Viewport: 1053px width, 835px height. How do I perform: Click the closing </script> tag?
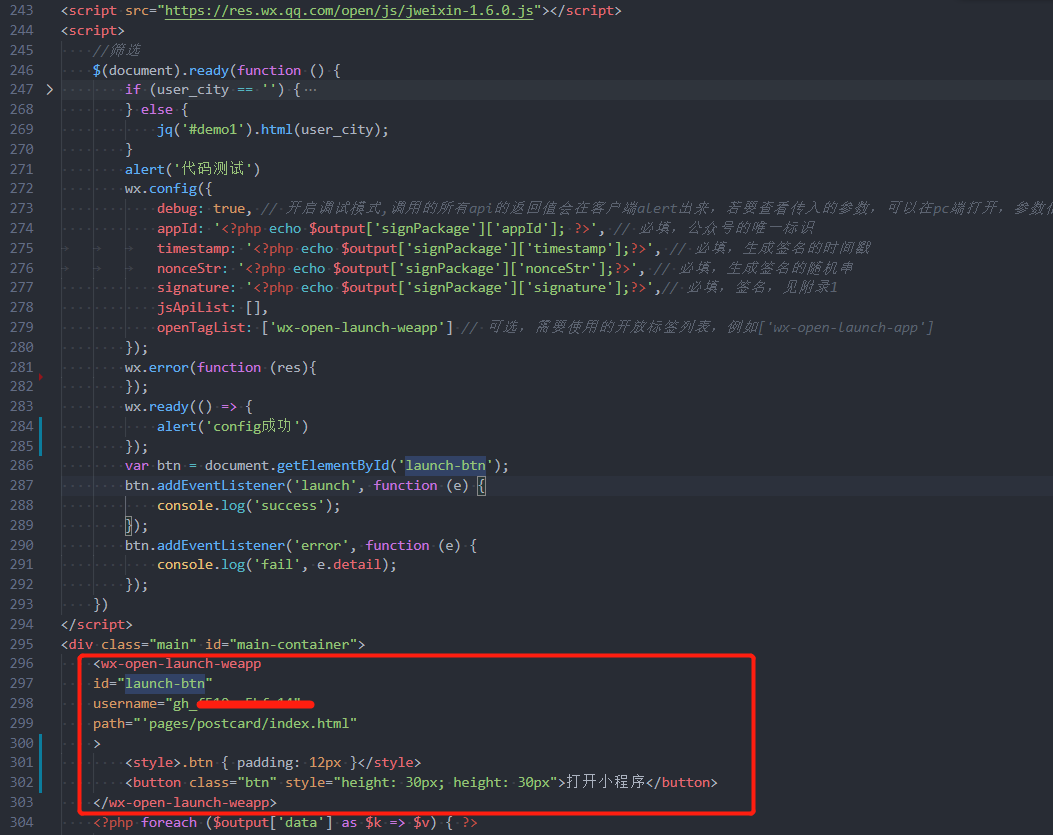pyautogui.click(x=97, y=624)
